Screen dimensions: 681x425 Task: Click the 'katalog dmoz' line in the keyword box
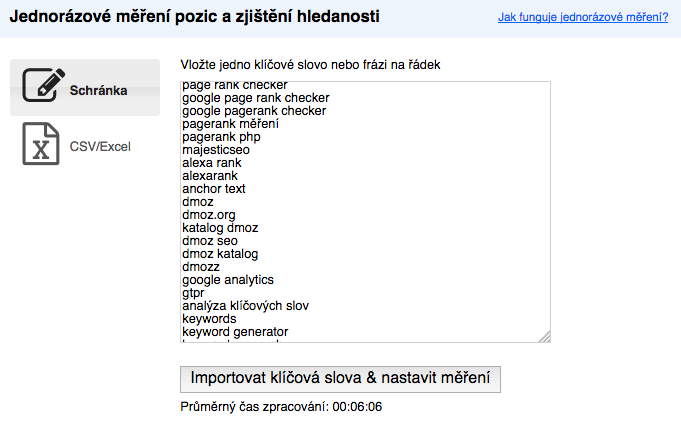pos(220,228)
